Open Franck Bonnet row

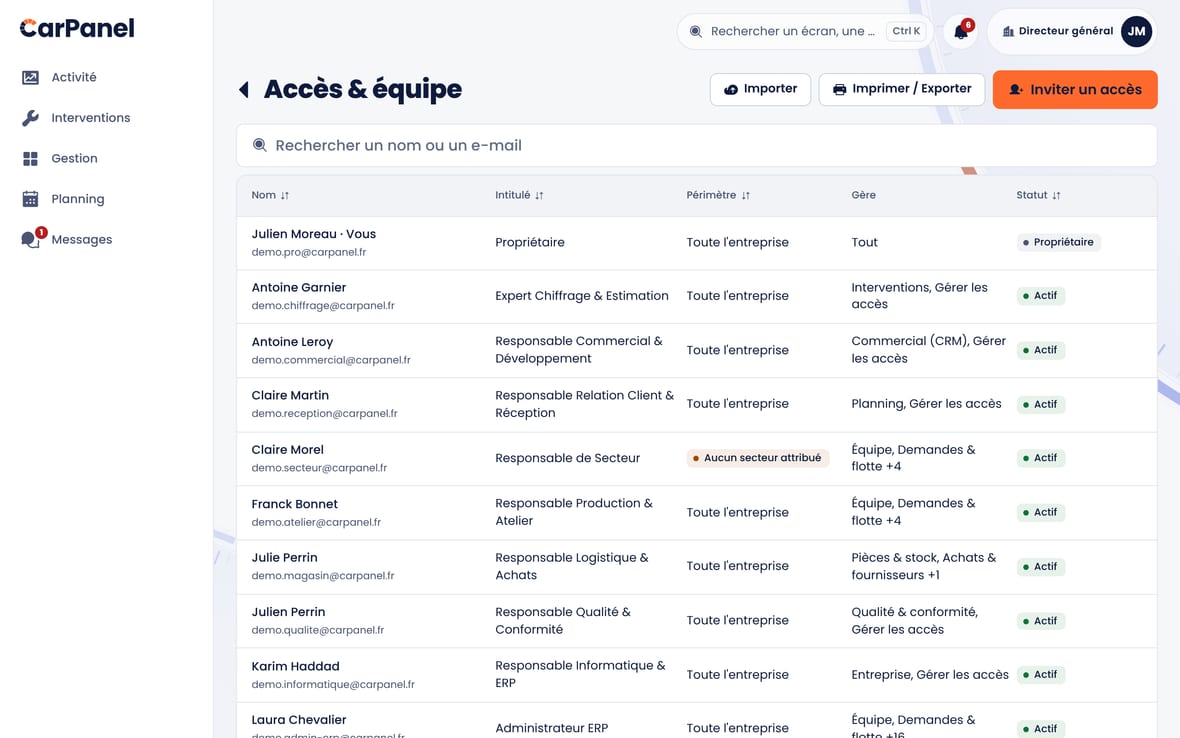696,513
